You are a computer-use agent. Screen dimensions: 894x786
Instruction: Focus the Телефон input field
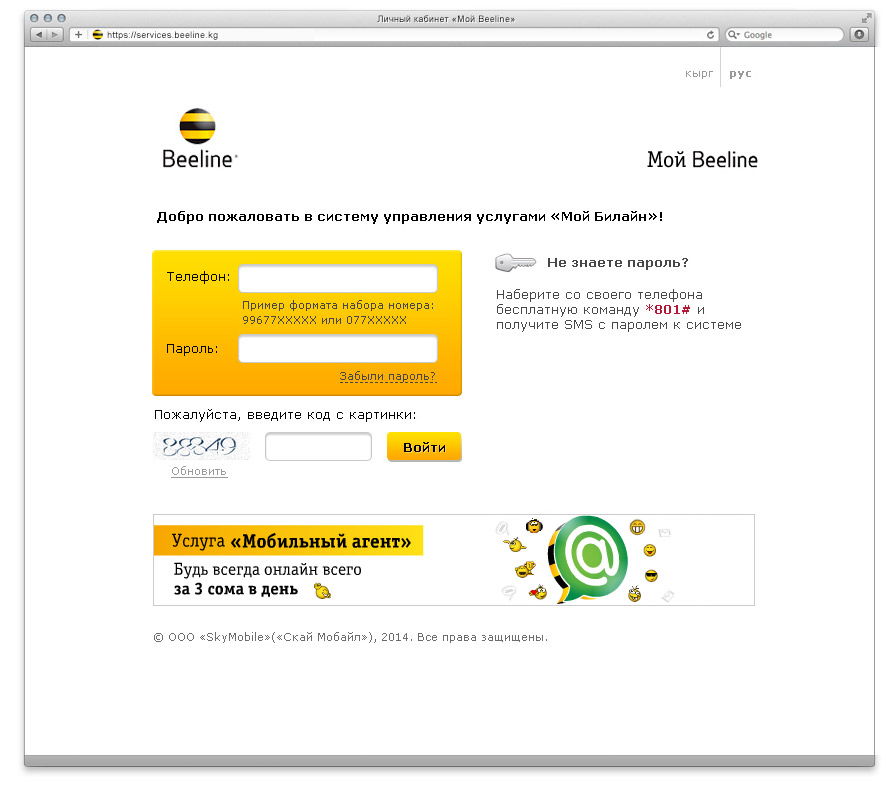click(x=338, y=279)
